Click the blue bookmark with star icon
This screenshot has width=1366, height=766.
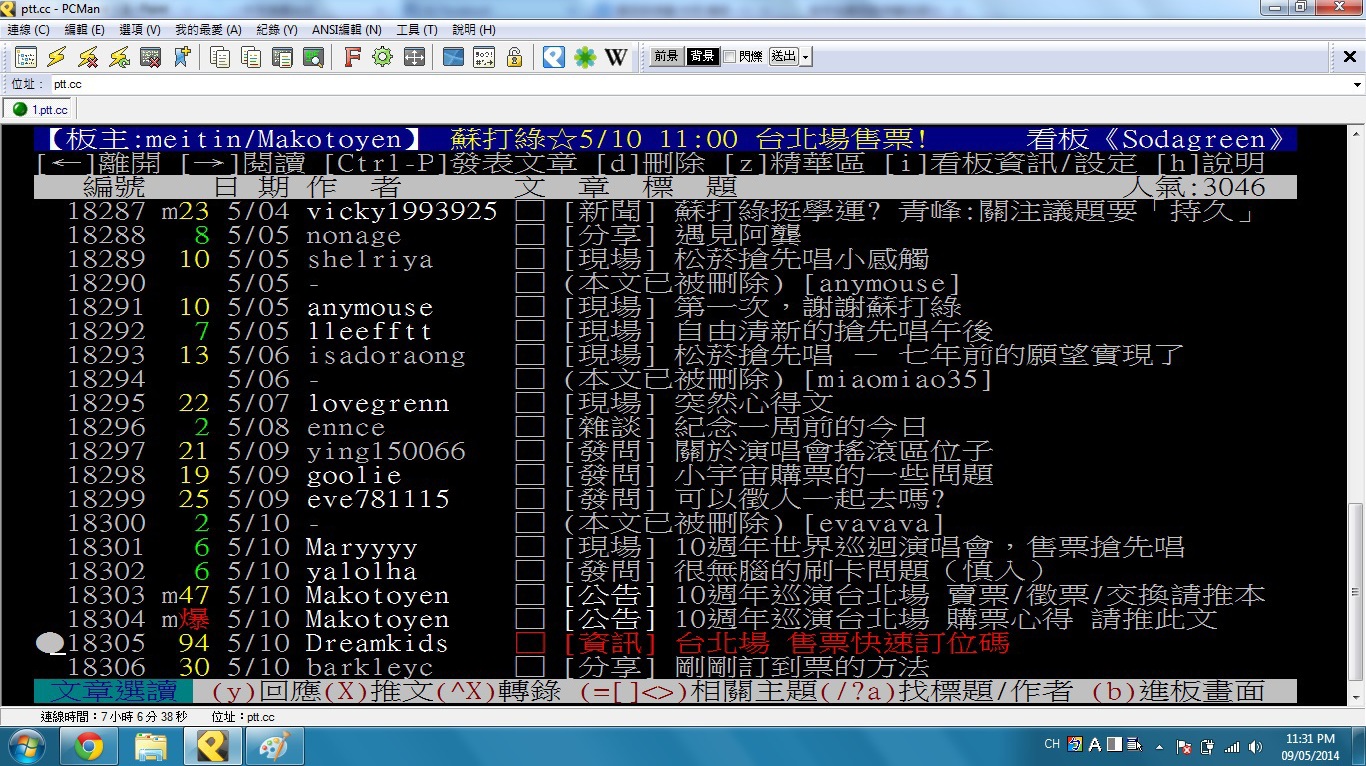(x=182, y=57)
